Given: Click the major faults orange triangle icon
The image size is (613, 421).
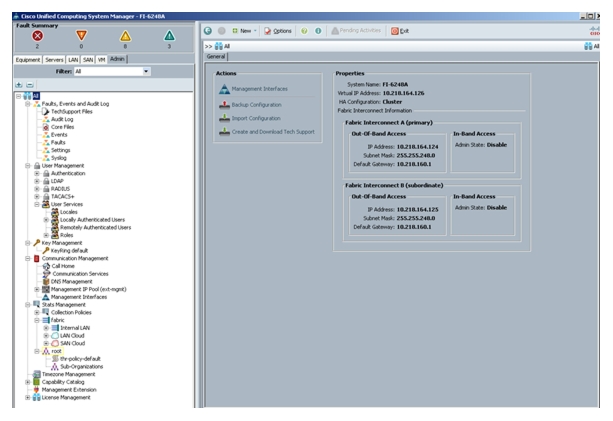Looking at the screenshot, I should pyautogui.click(x=81, y=36).
